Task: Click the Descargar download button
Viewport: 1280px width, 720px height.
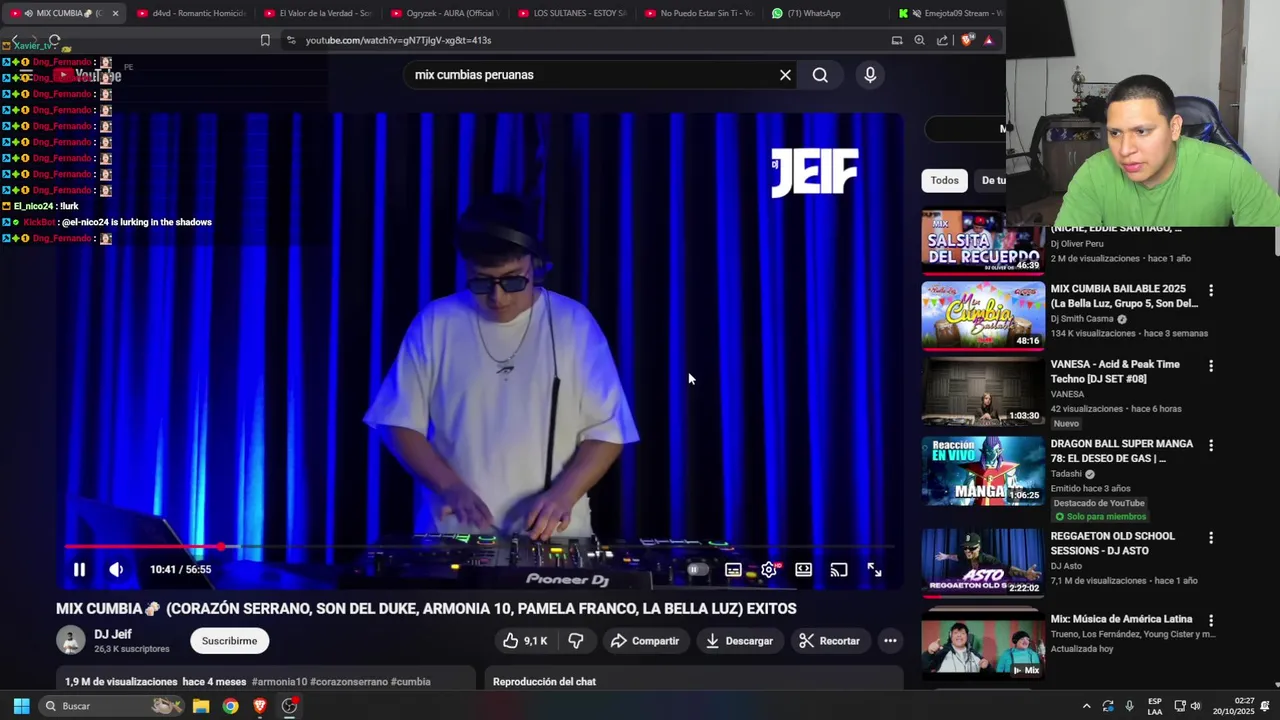Action: point(740,641)
